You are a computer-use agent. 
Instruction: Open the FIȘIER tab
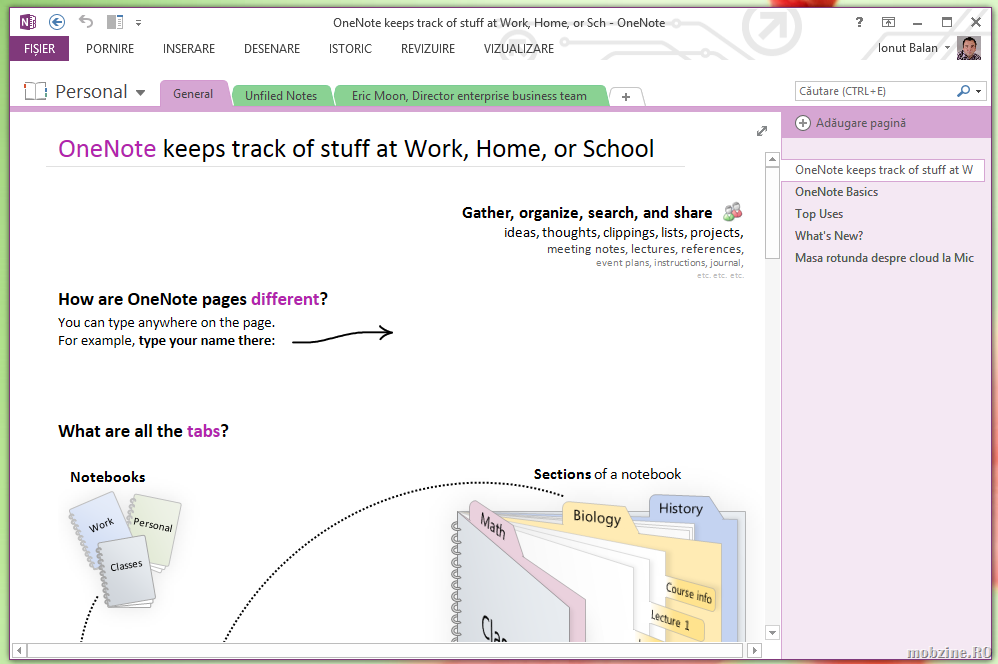click(39, 49)
